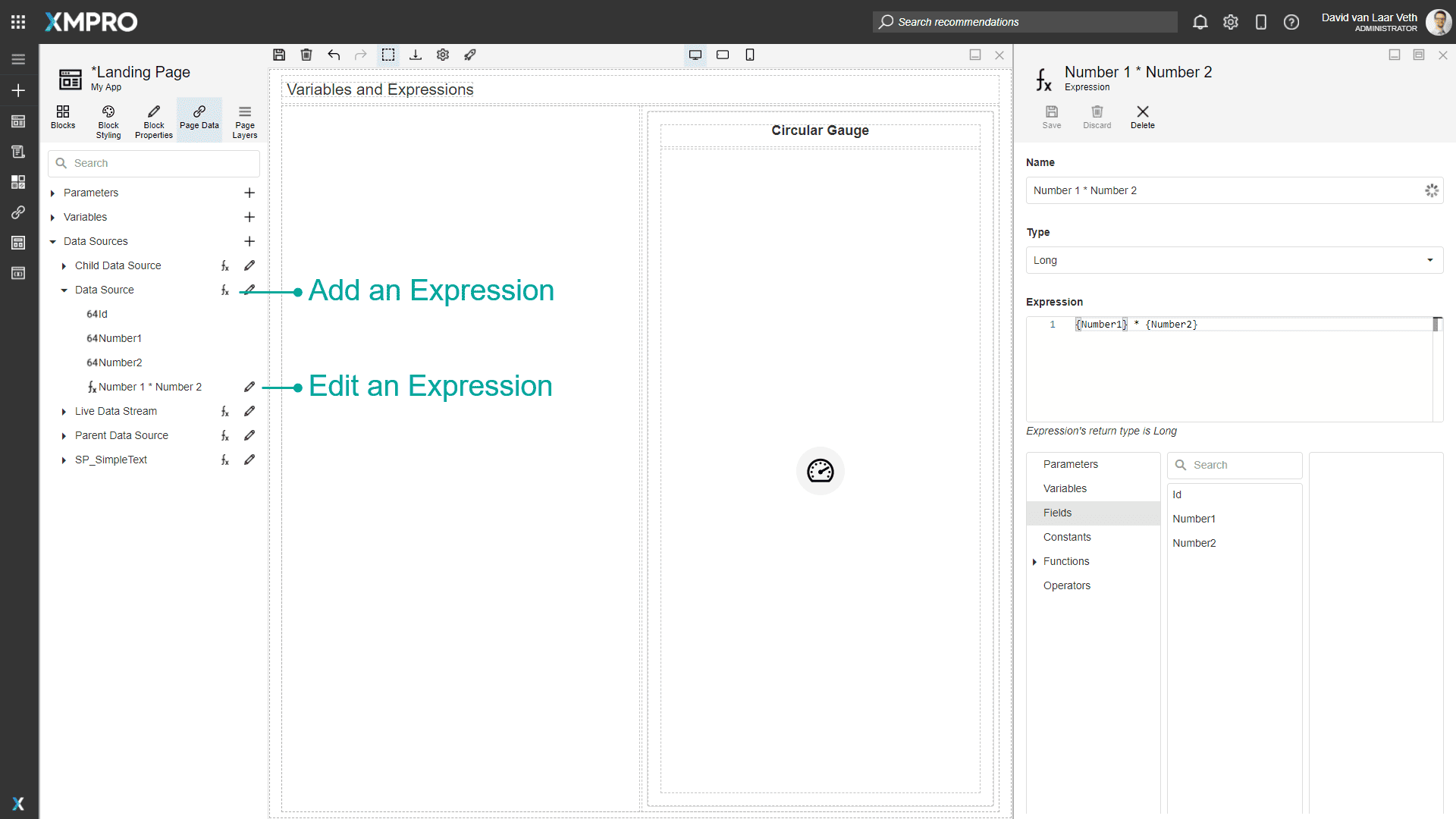Click the rocket publish icon
This screenshot has width=1456, height=819.
[x=470, y=55]
